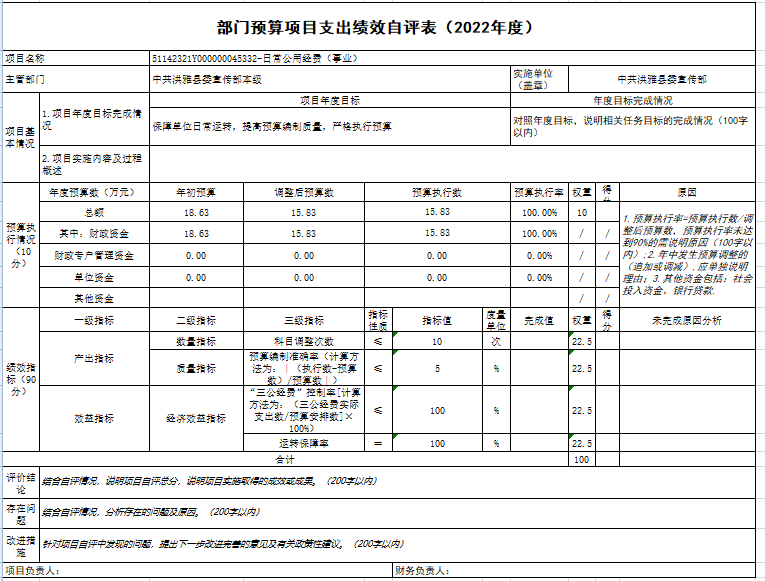Select the 预算执行情况（10分） section header

[21, 245]
